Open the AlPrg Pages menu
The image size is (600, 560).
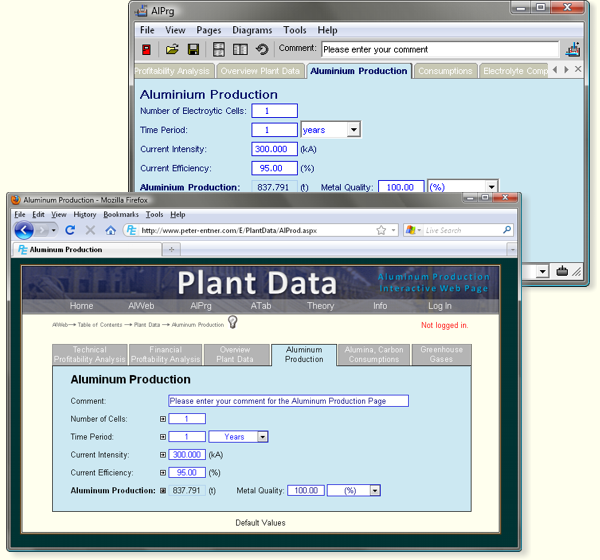[x=209, y=30]
